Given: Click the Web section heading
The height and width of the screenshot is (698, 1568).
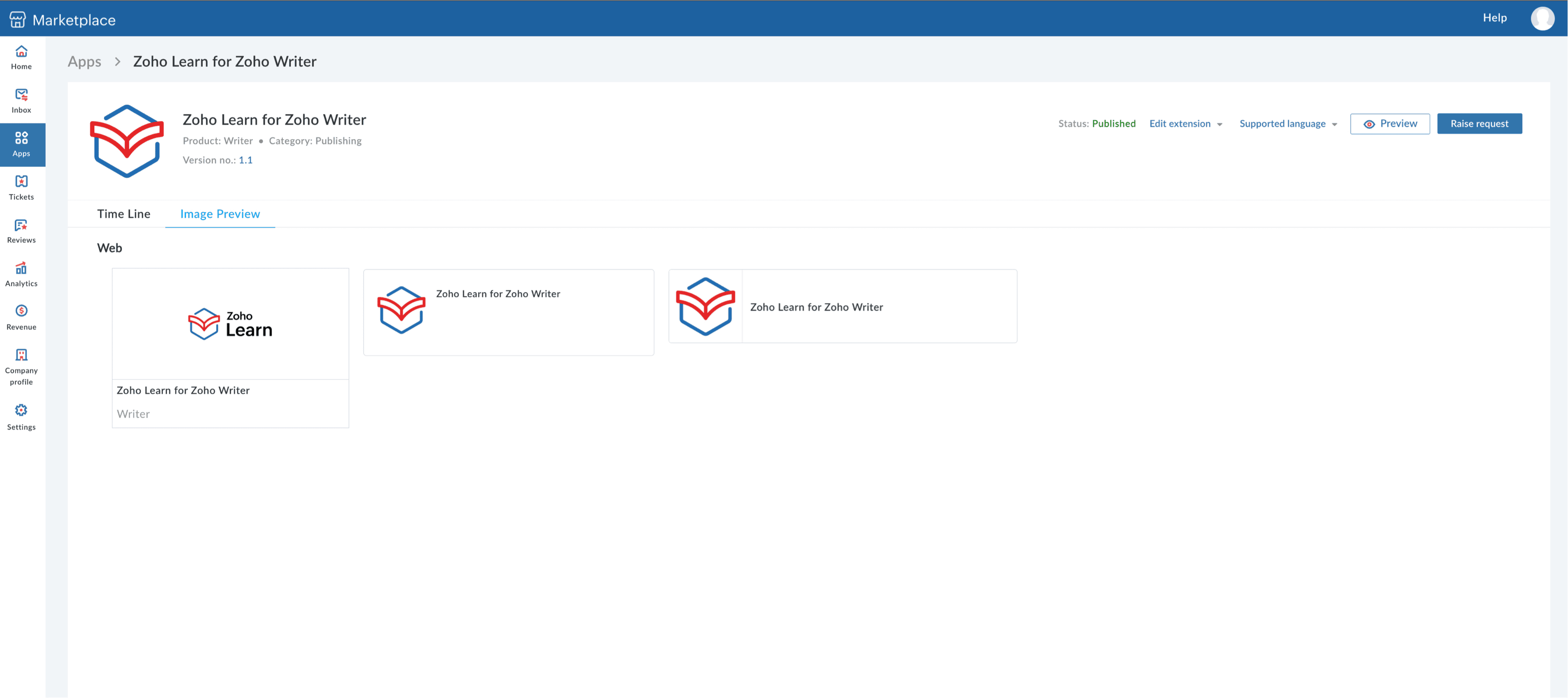Looking at the screenshot, I should pyautogui.click(x=110, y=248).
